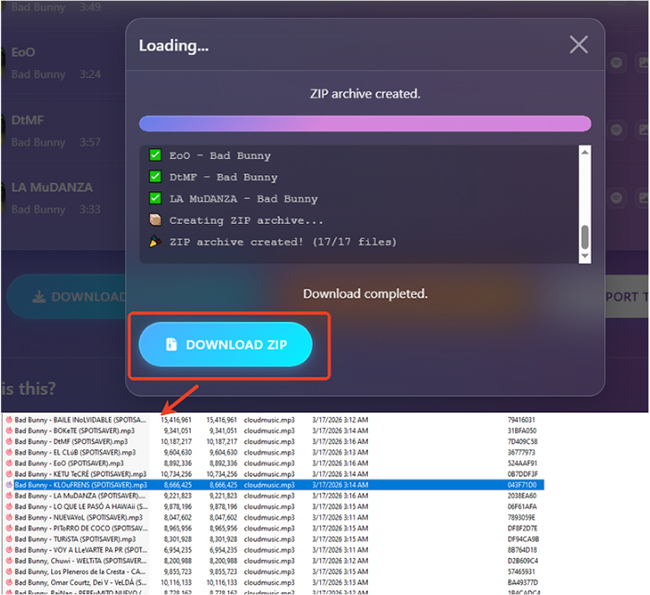
Task: Click the Spotify icon in the DtMF row behind dialog
Action: (616, 130)
